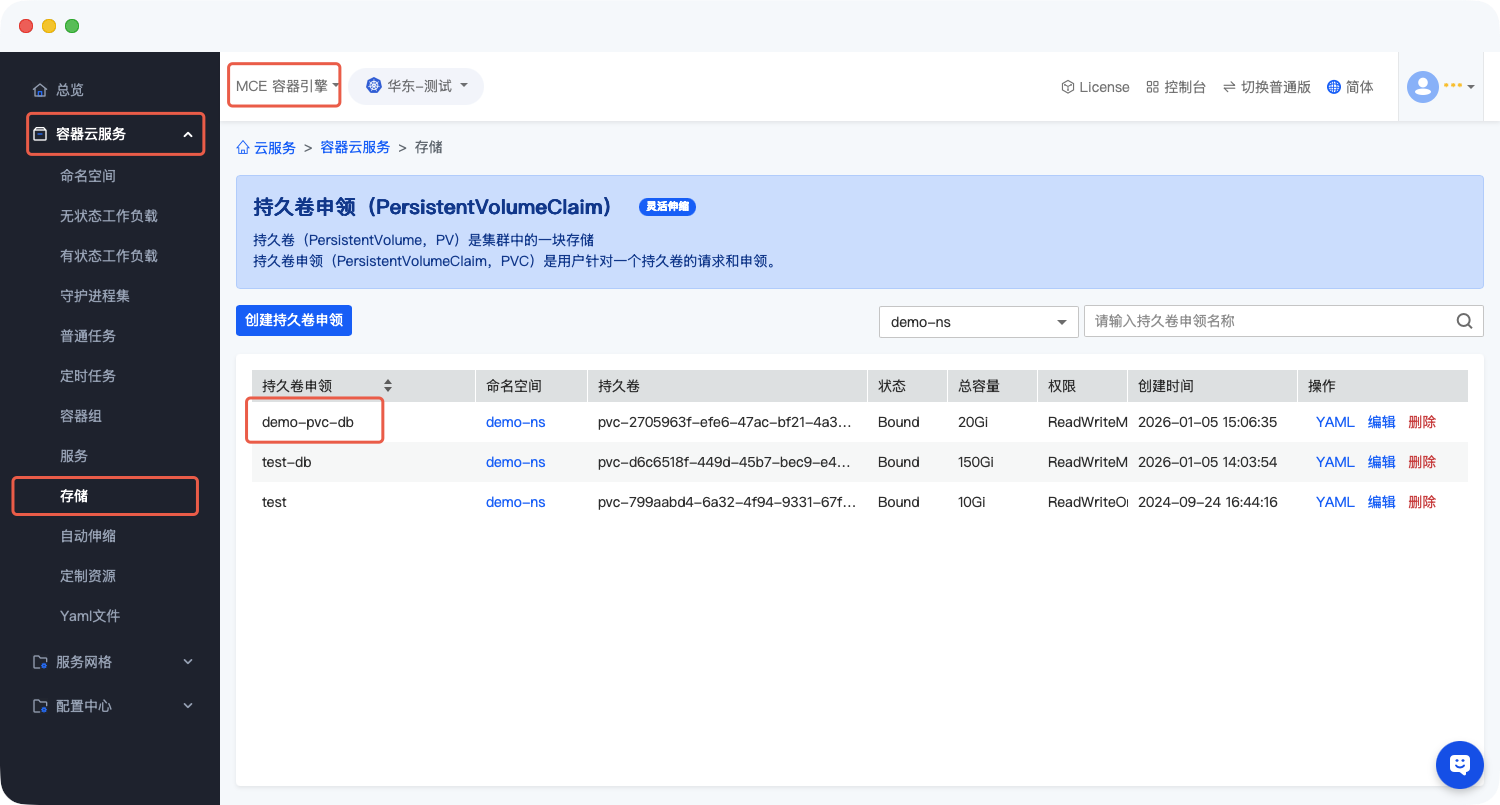This screenshot has width=1500, height=805.
Task: Click the globe language icon
Action: (x=1333, y=87)
